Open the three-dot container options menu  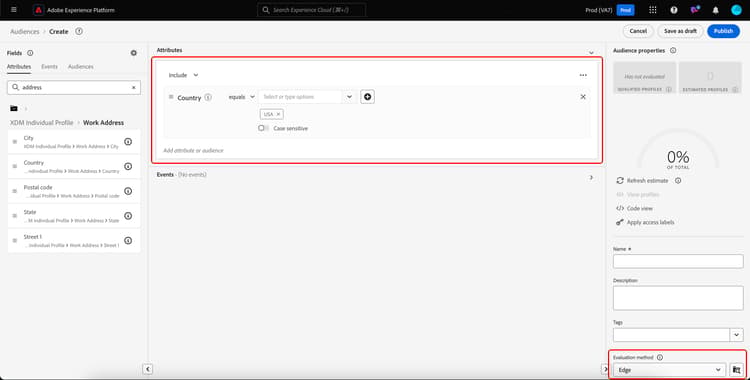coord(583,75)
